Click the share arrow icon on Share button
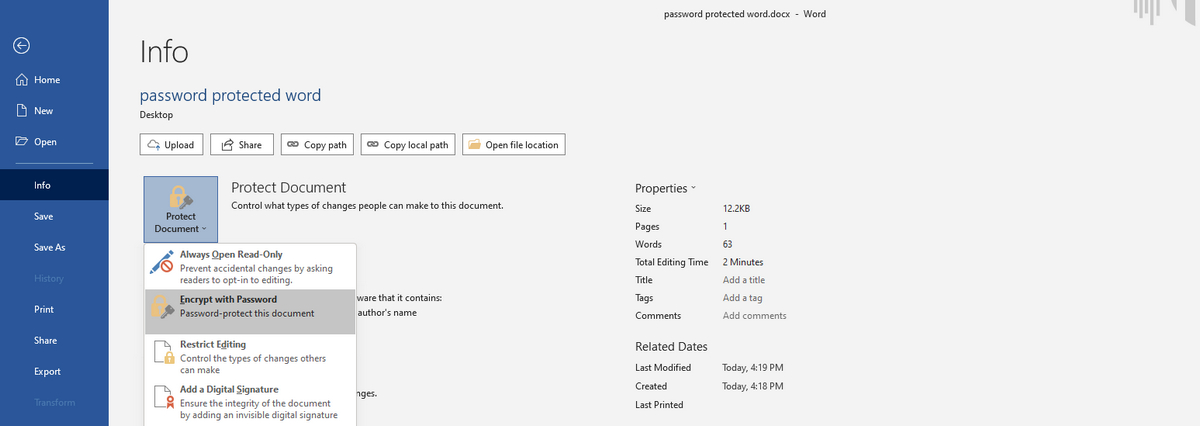Screen dimensions: 1200x426 [227, 145]
